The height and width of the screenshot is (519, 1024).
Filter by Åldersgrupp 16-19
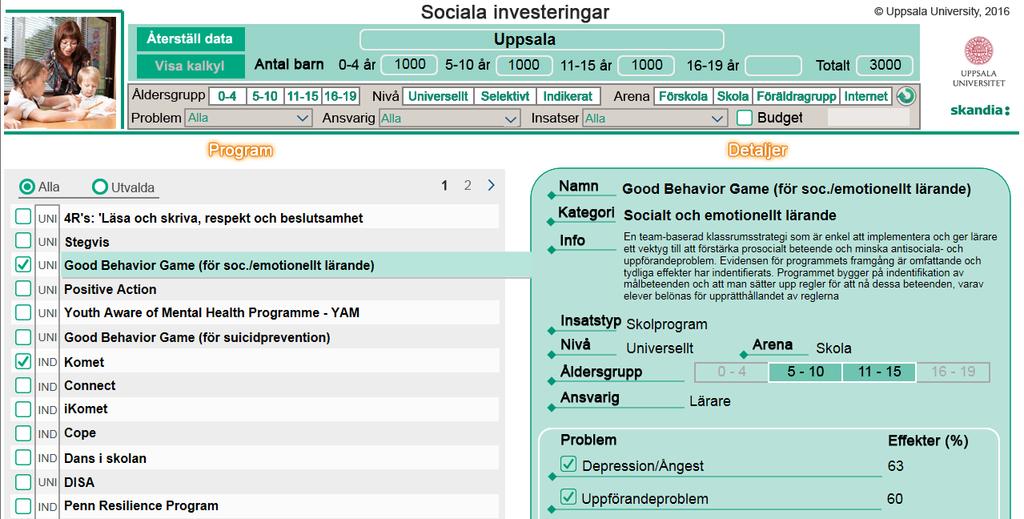(x=340, y=96)
